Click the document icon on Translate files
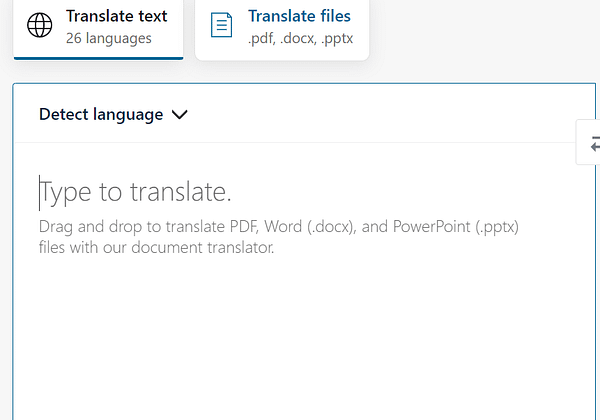The height and width of the screenshot is (420, 600). [222, 27]
